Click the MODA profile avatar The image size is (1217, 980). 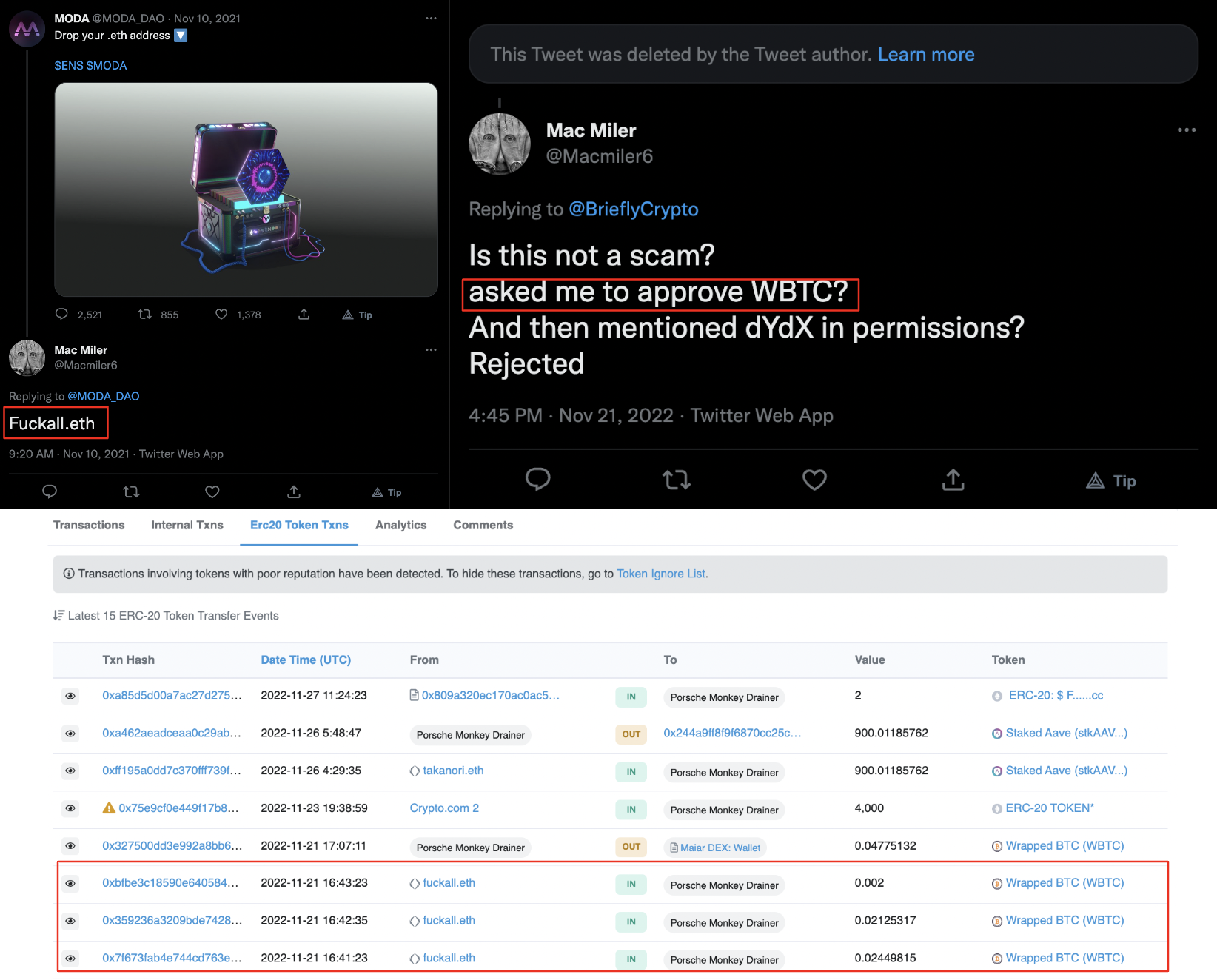[27, 29]
